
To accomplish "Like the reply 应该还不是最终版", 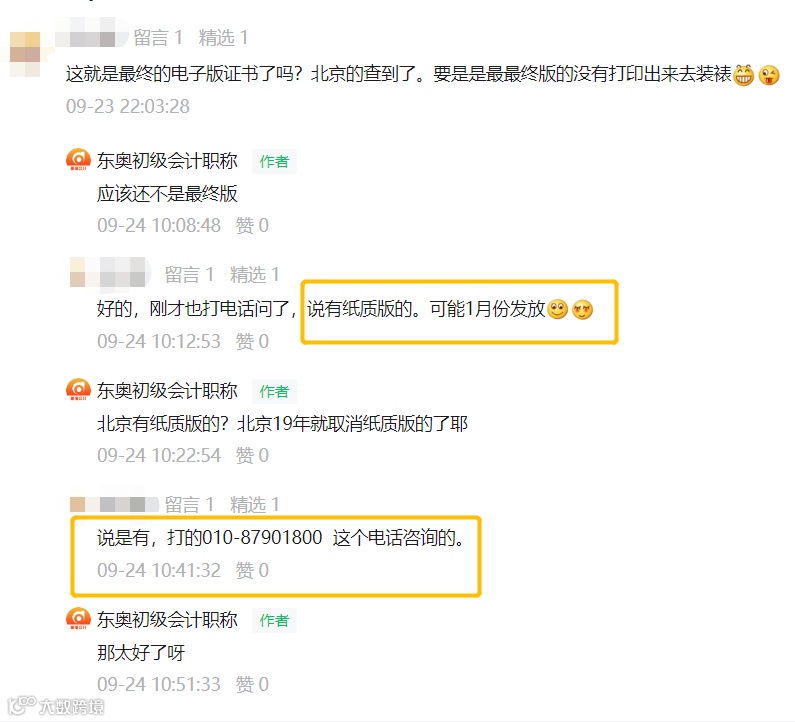I will coord(252,225).
